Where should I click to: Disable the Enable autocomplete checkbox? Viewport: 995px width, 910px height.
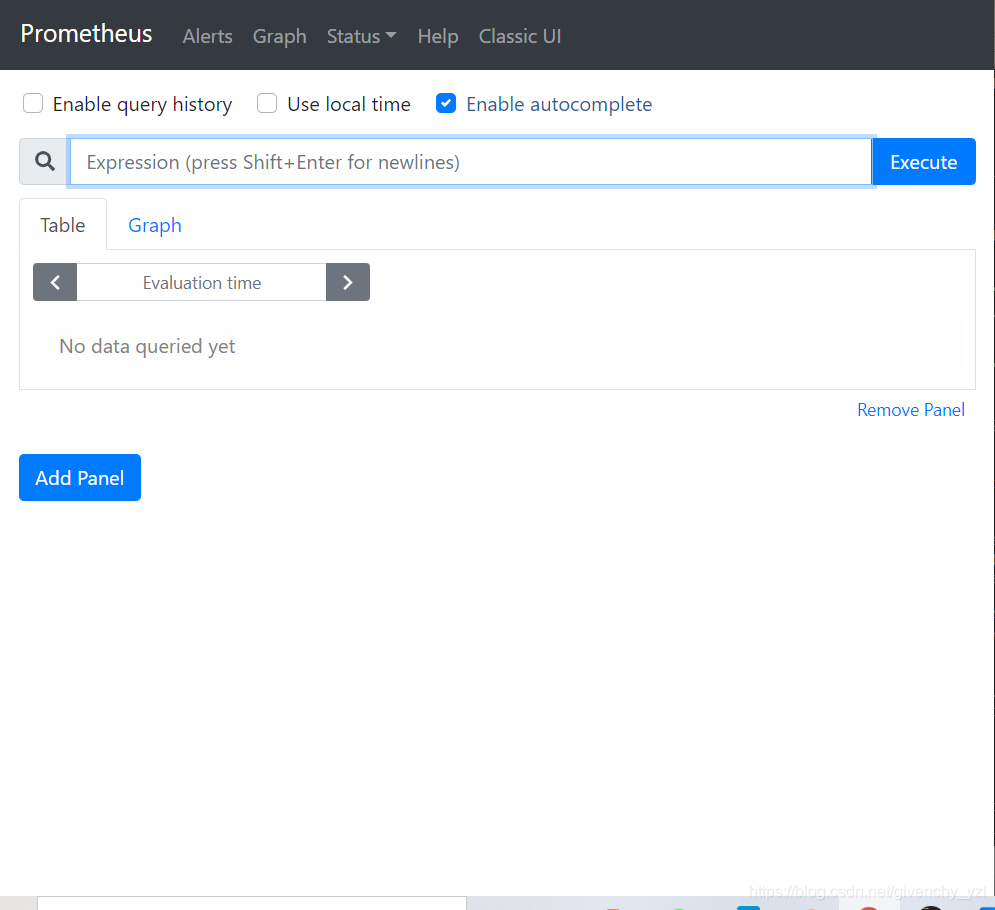tap(446, 103)
